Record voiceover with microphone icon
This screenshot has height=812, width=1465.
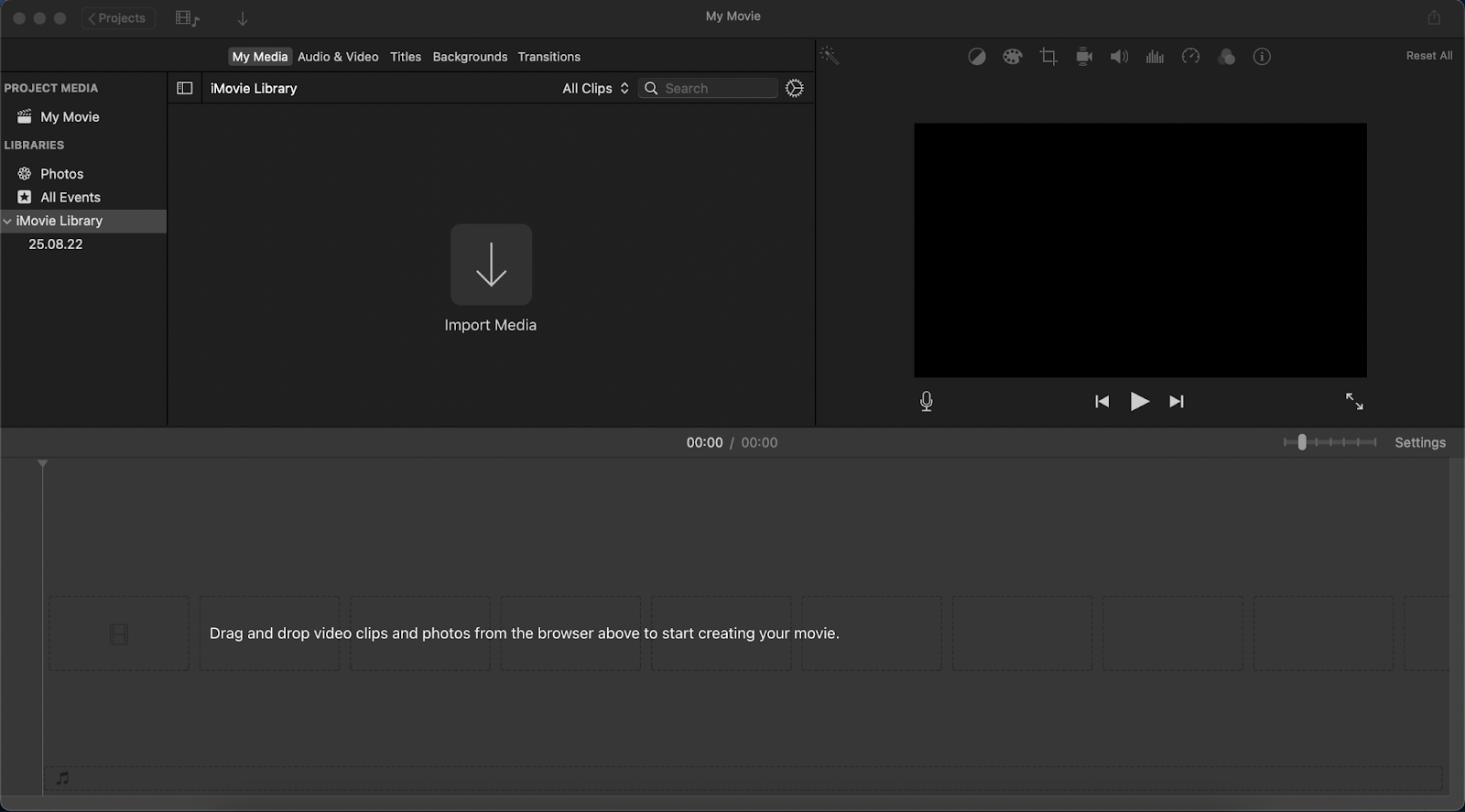pyautogui.click(x=927, y=401)
